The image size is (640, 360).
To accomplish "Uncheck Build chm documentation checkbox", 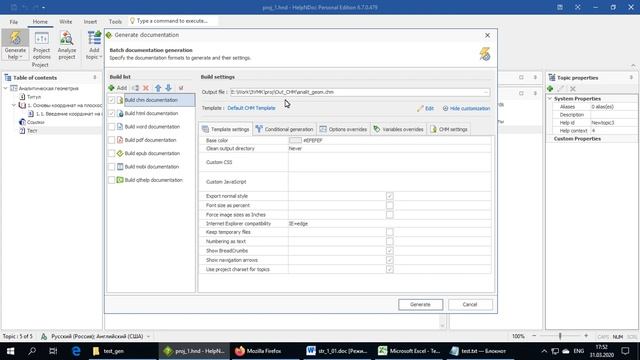I will coord(111,100).
